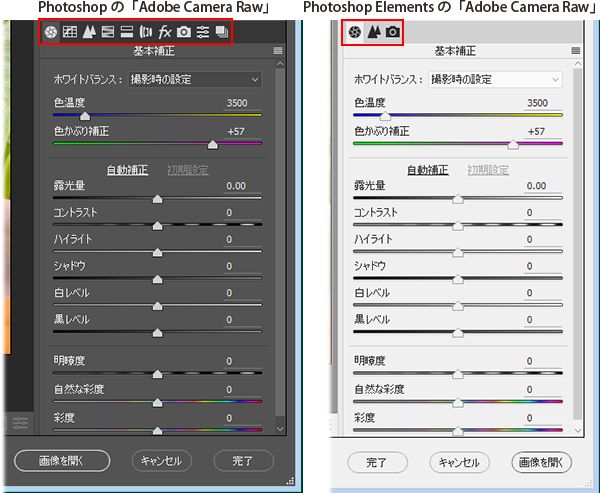
Task: Open Camera Calibration icon in Elements panel
Action: coord(393,32)
